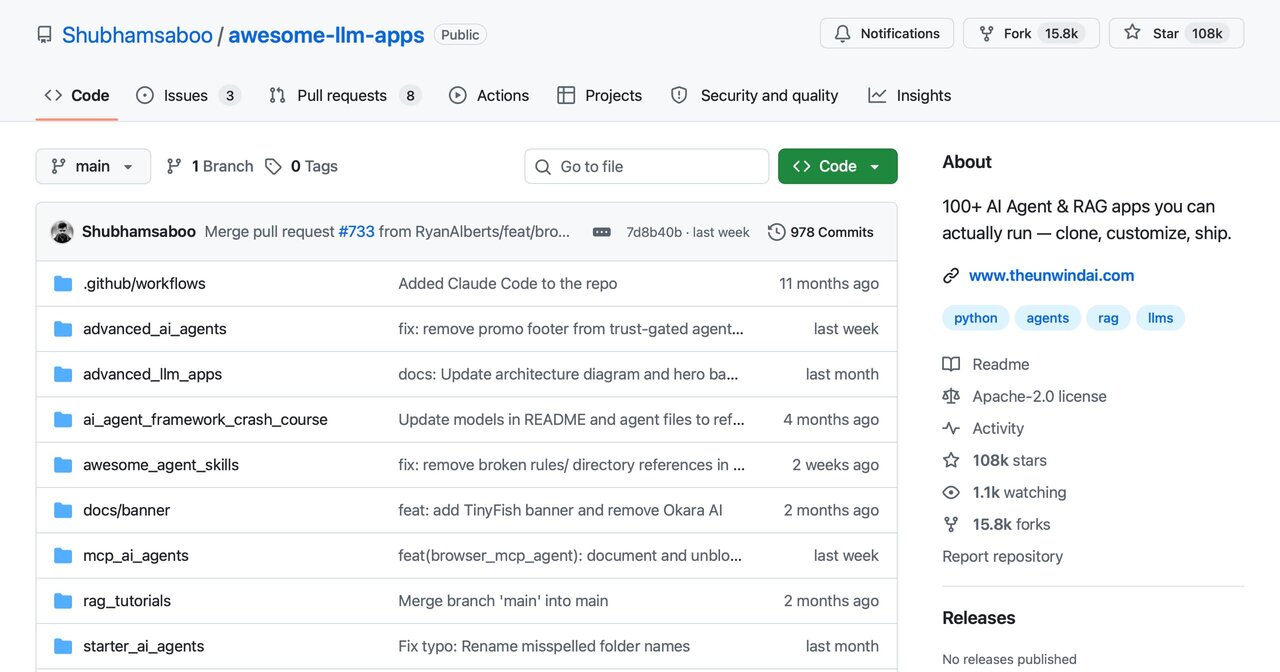Viewport: 1280px width, 672px height.
Task: Open the Apache-2.0 license link
Action: (x=1039, y=396)
